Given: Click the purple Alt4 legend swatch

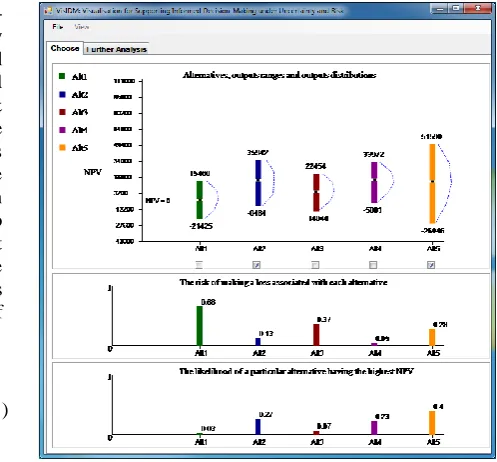Looking at the screenshot, I should 62,130.
